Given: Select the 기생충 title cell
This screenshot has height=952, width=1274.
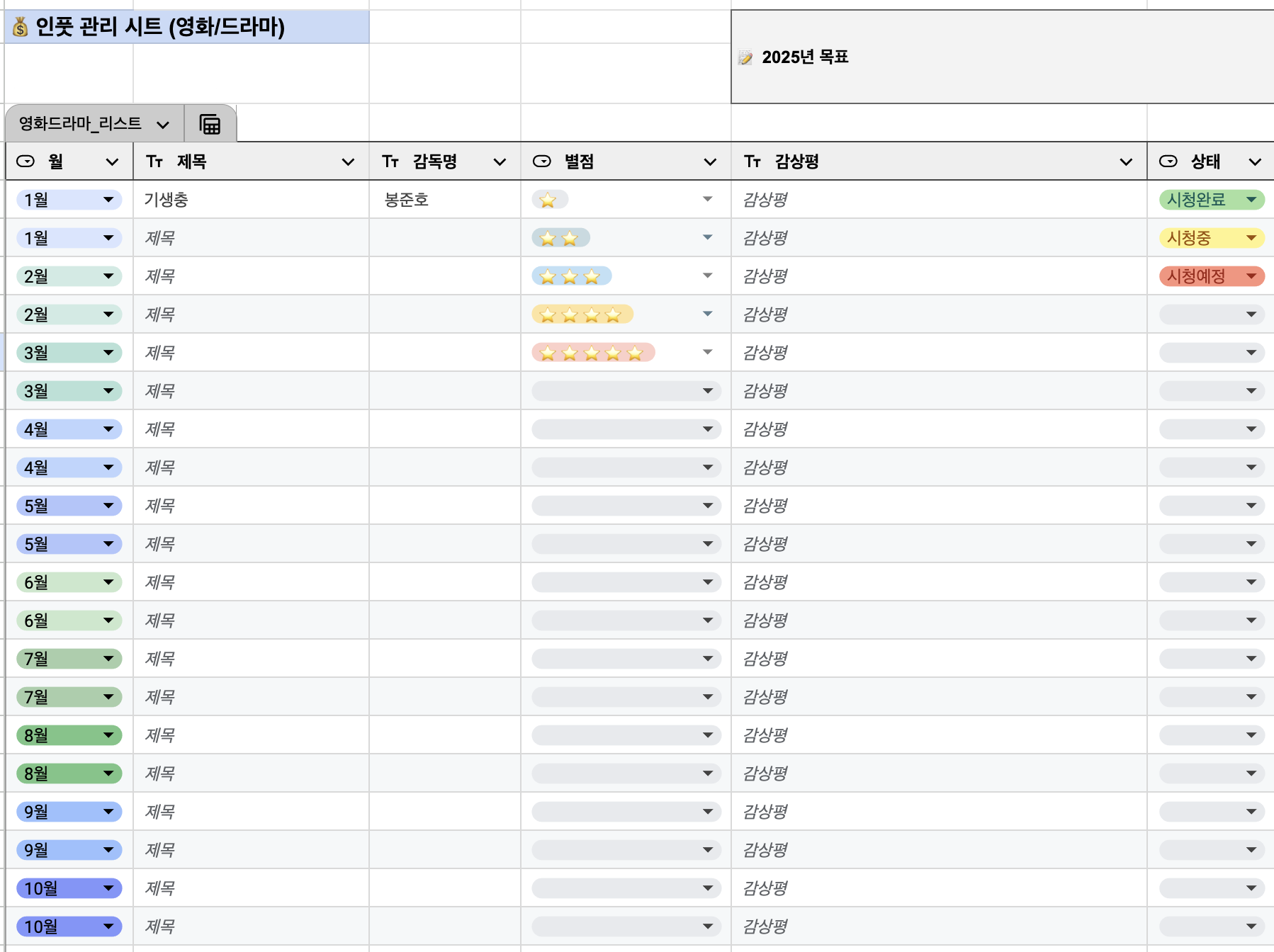Looking at the screenshot, I should pos(251,200).
